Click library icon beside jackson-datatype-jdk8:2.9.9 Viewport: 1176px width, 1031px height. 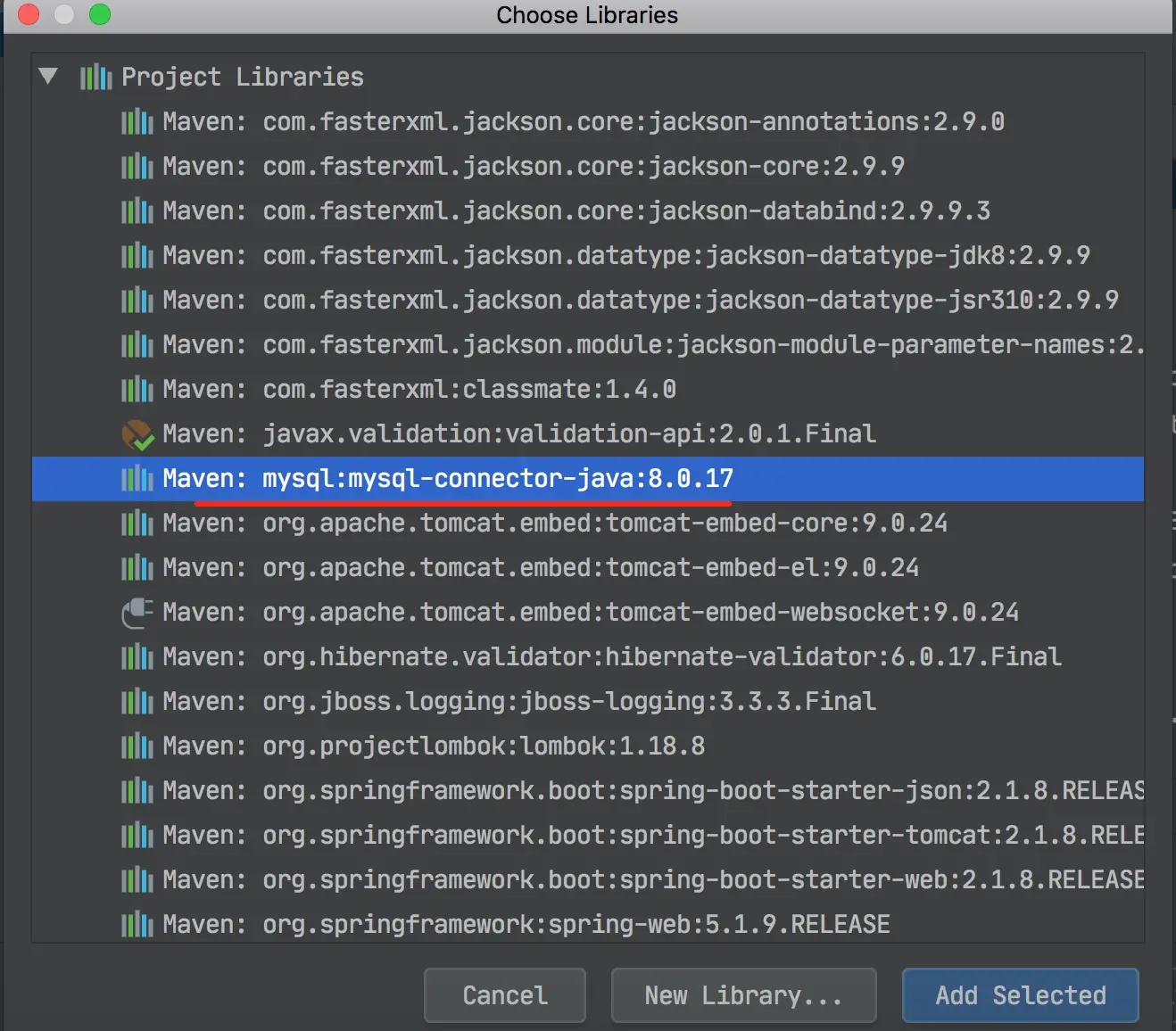click(137, 255)
